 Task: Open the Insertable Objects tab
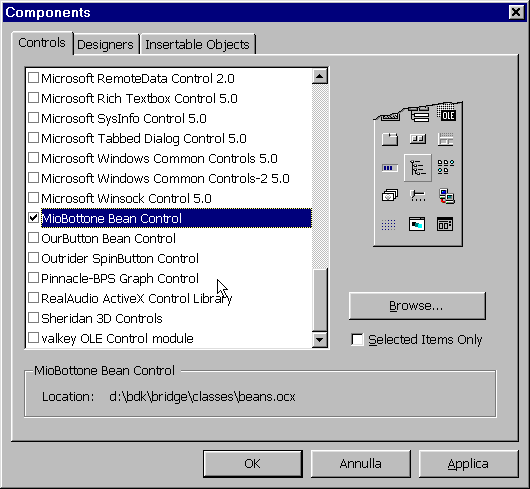[x=197, y=45]
